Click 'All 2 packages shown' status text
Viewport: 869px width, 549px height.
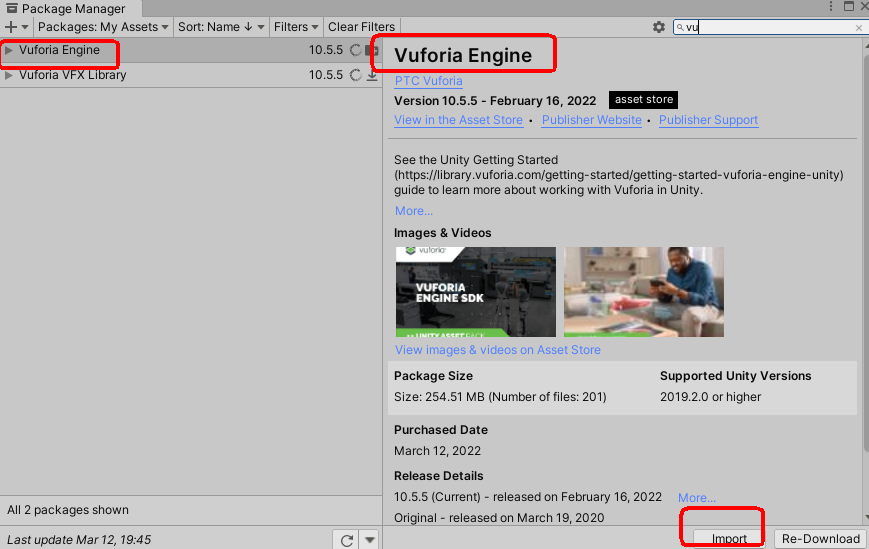68,510
